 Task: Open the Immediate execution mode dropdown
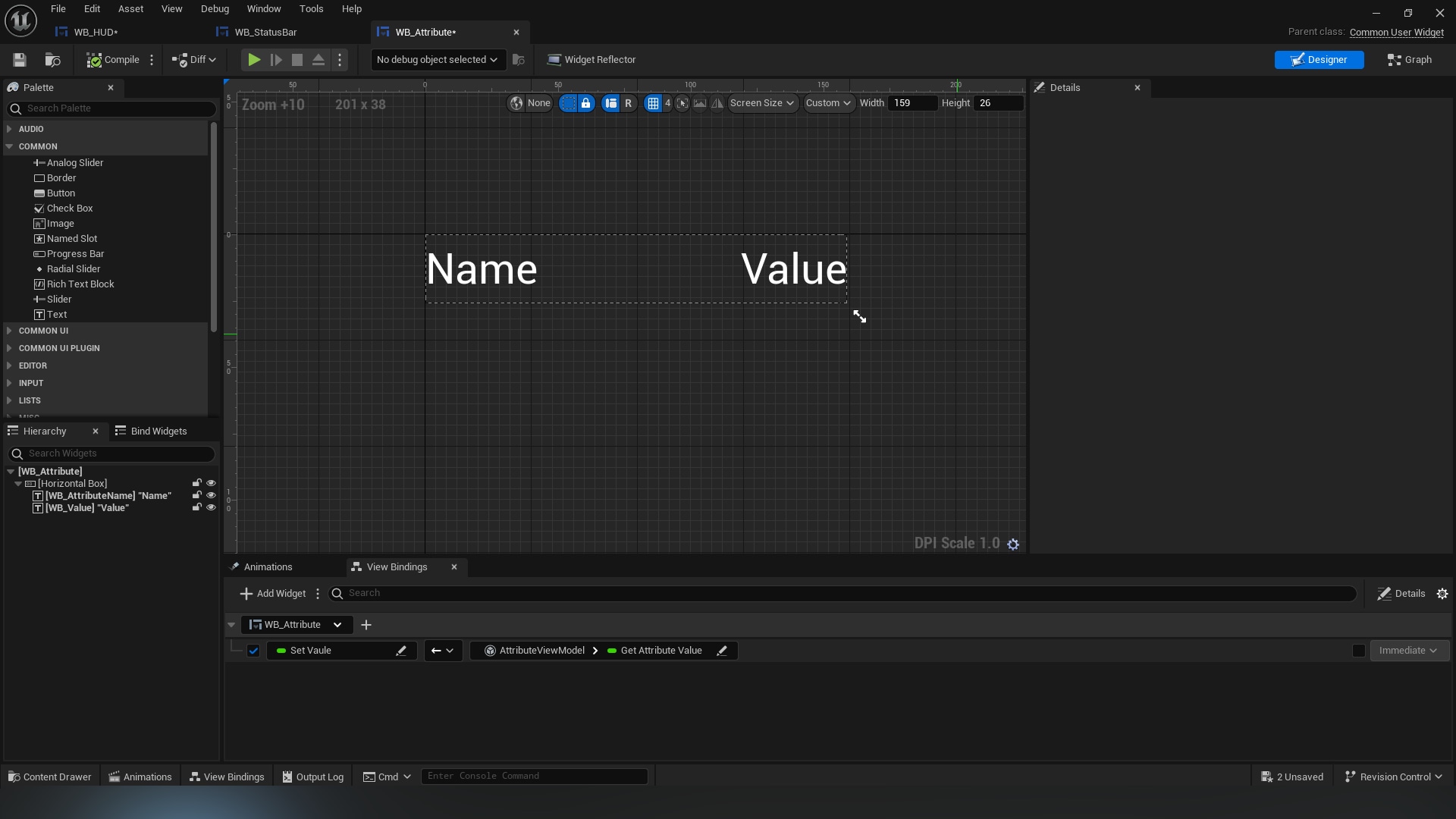click(x=1408, y=651)
